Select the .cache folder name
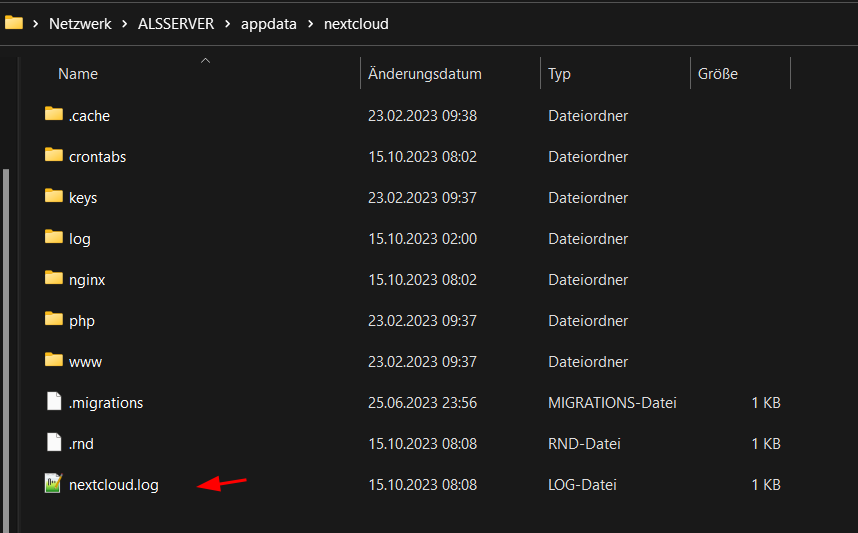Viewport: 858px width, 533px height. (x=89, y=116)
